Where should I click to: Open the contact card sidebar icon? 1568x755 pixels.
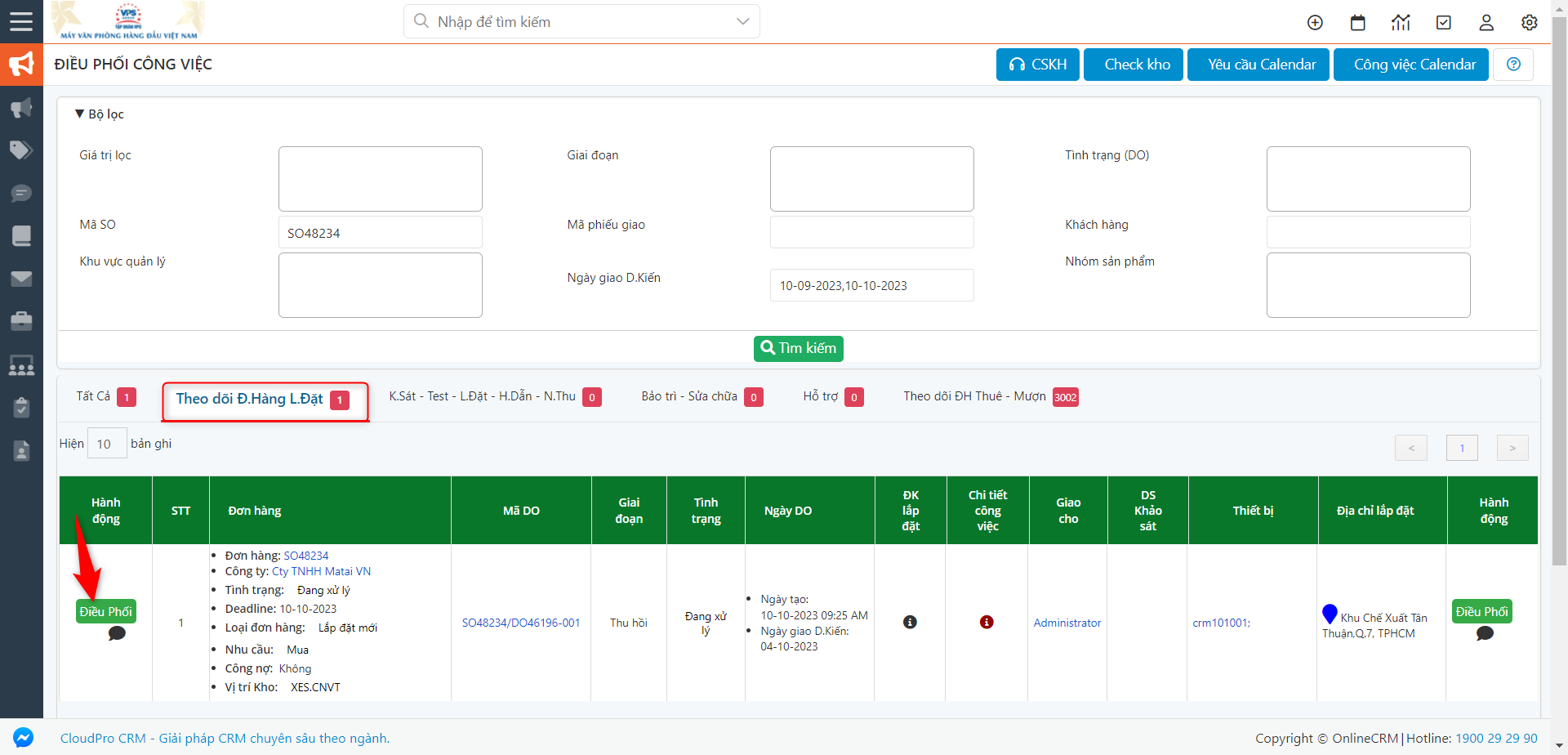[21, 450]
